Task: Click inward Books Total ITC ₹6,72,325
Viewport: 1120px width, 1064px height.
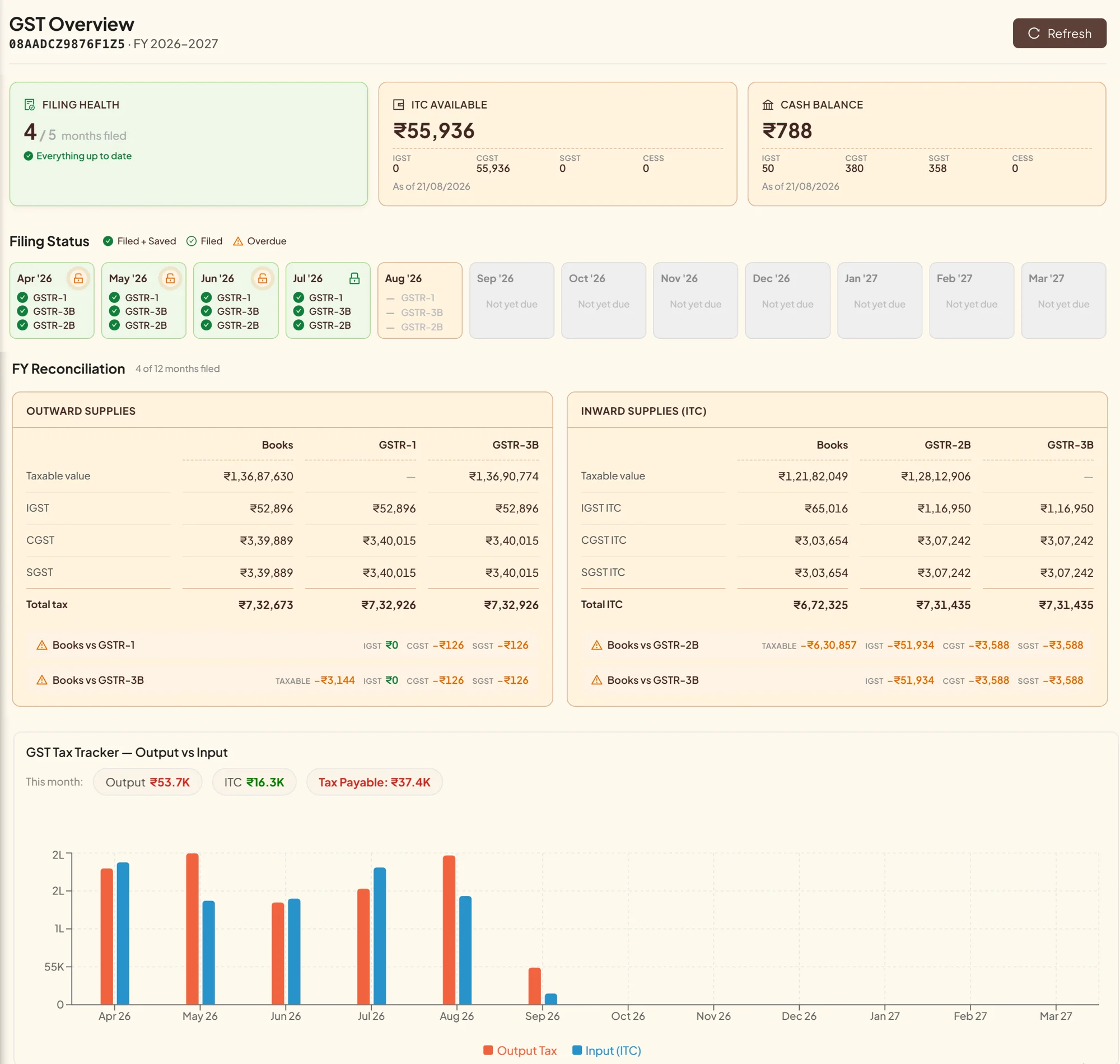Action: [x=820, y=605]
